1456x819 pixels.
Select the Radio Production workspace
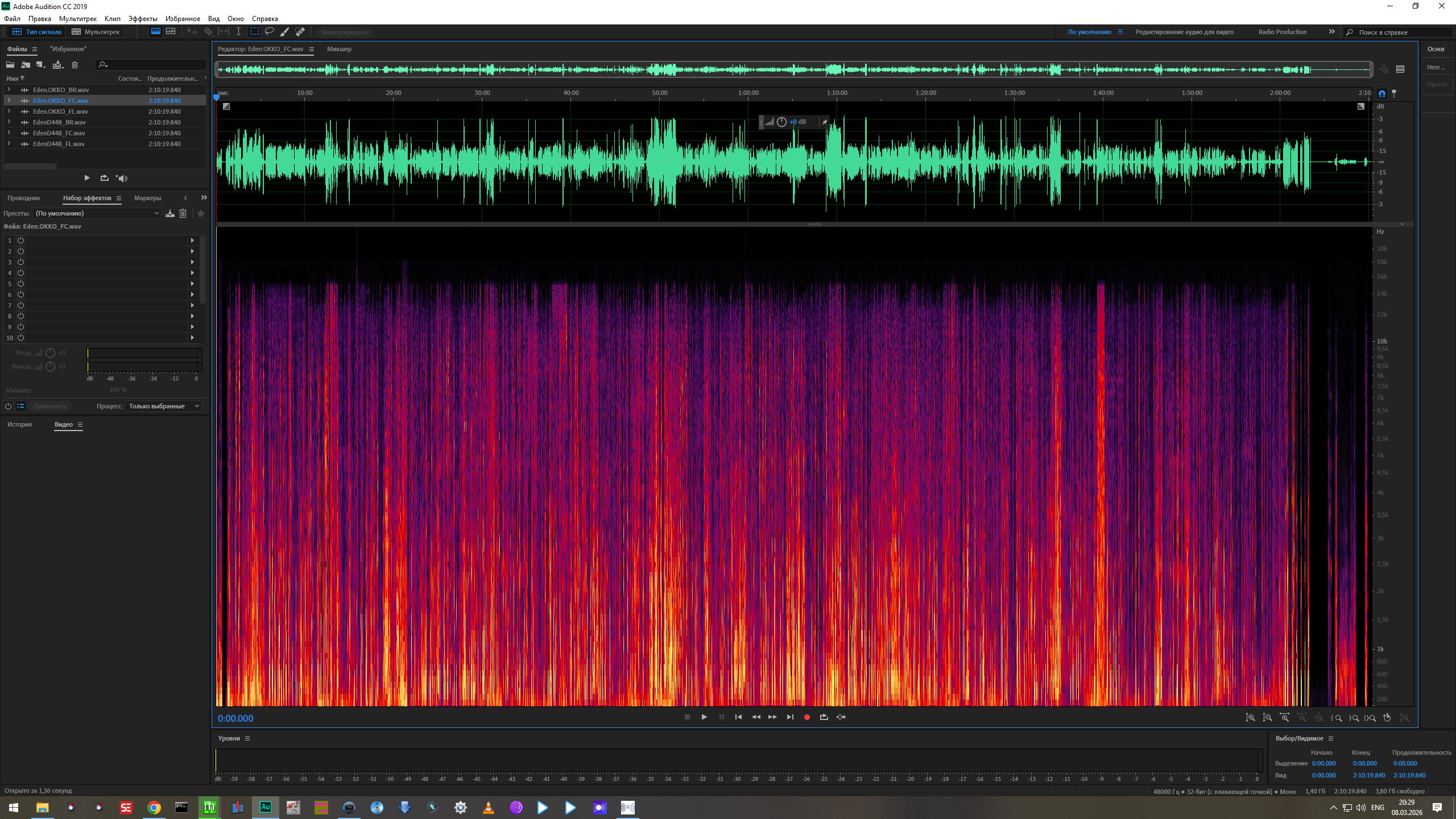pyautogui.click(x=1282, y=32)
